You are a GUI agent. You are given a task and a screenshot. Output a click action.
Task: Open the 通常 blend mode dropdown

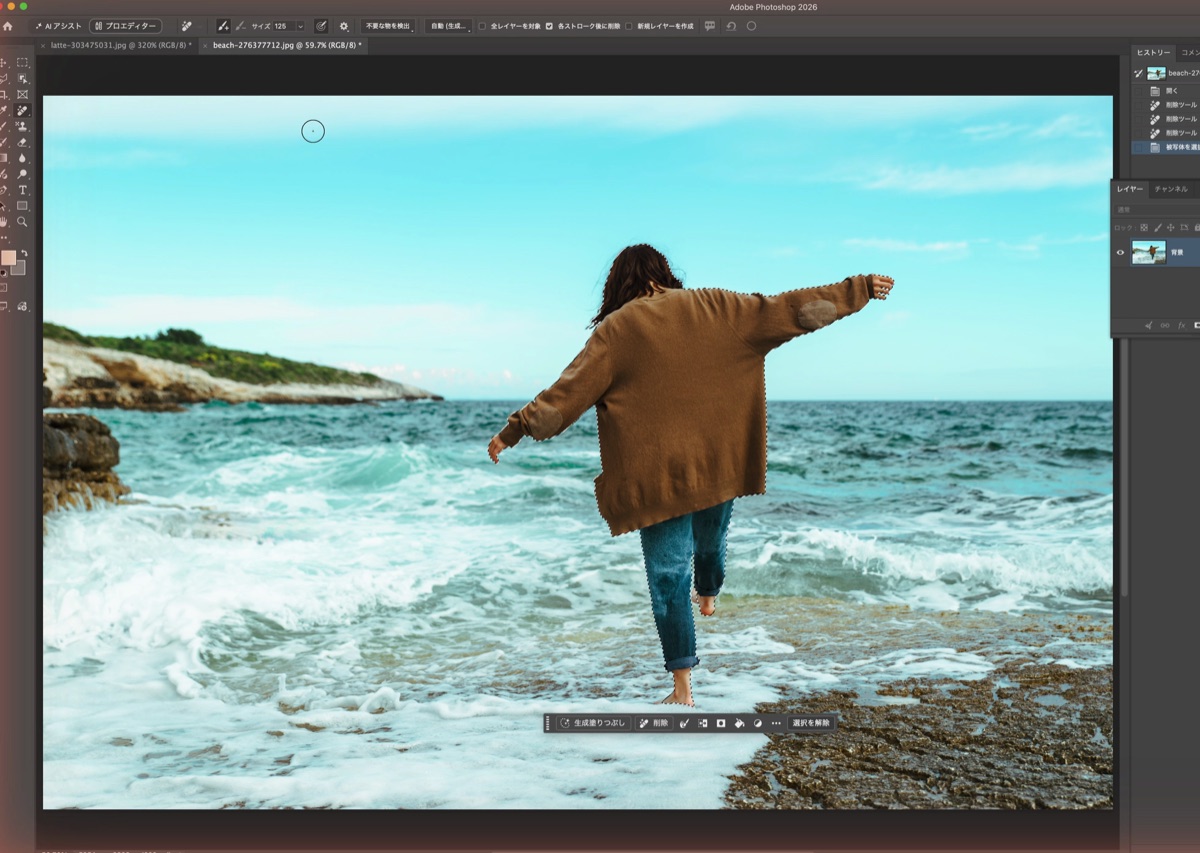(x=1155, y=210)
